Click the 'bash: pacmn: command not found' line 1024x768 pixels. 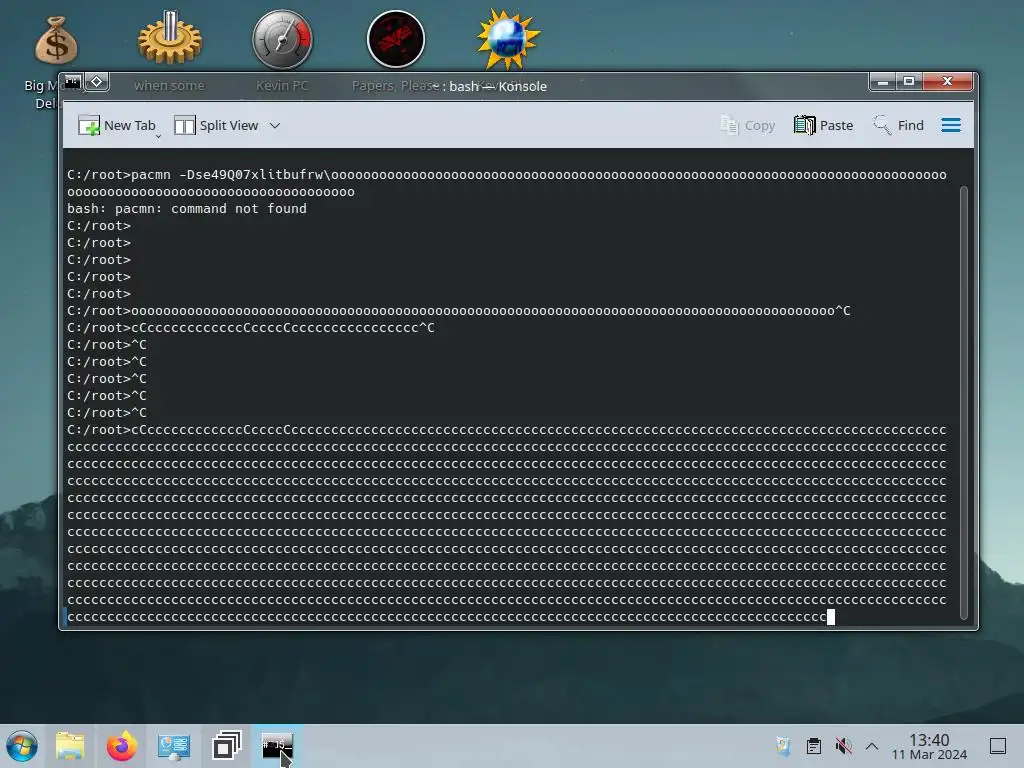[x=187, y=208]
